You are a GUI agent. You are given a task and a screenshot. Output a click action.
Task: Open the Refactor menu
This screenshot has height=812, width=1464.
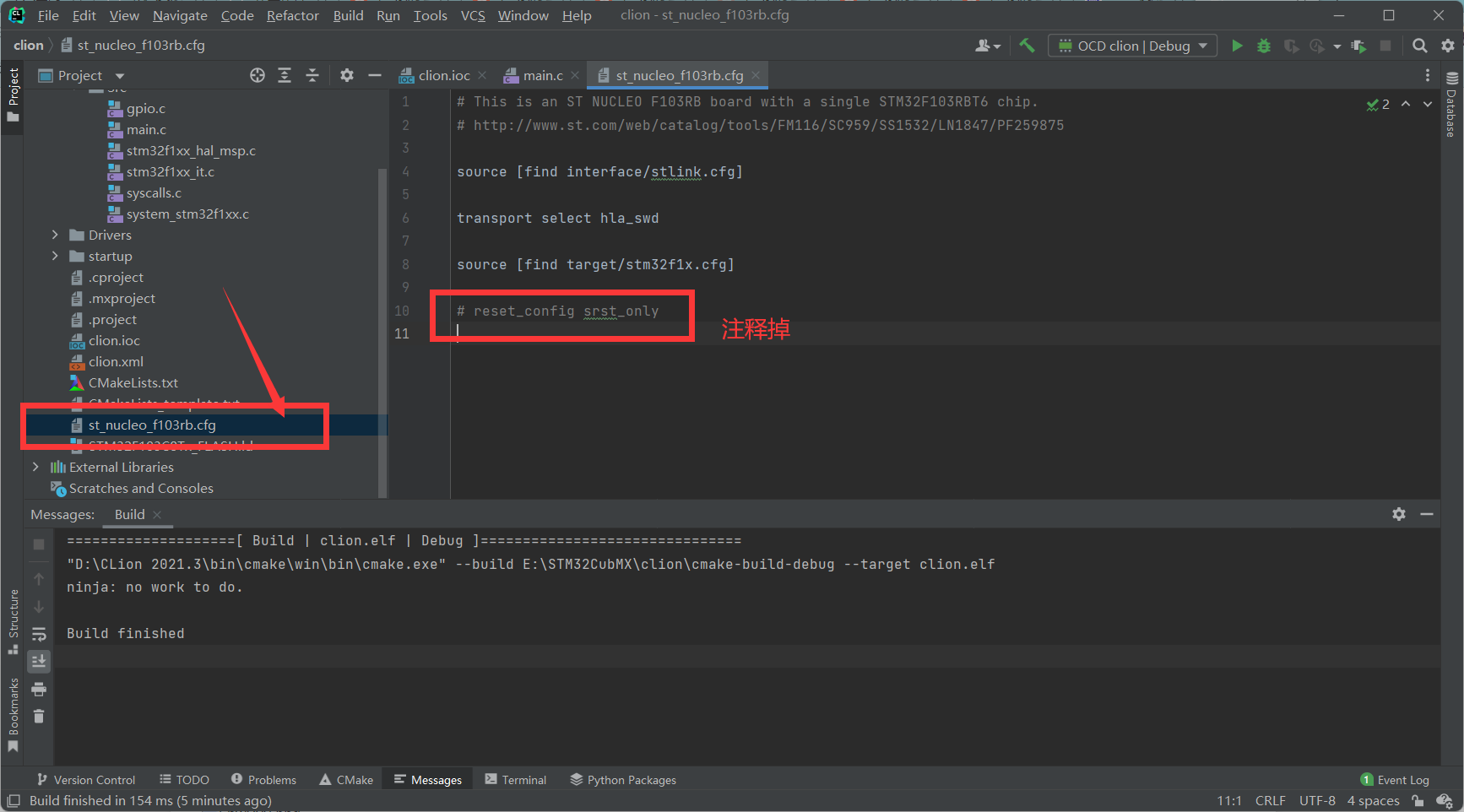point(292,15)
